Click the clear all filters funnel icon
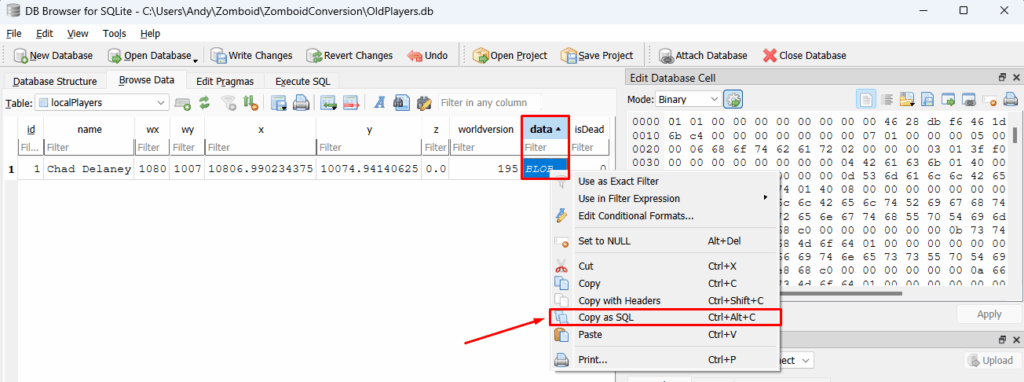This screenshot has height=382, width=1024. [228, 103]
